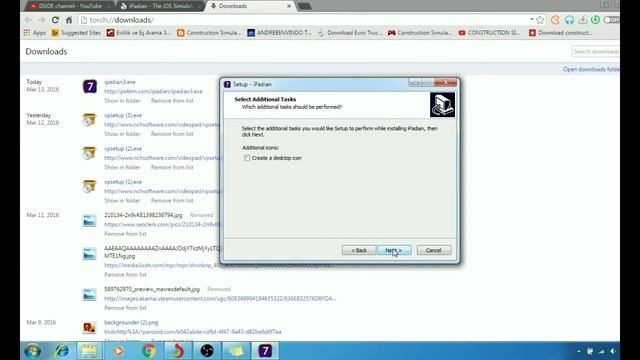Select iPadian setup in the taskbar
Image resolution: width=640 pixels, height=360 pixels.
pyautogui.click(x=265, y=351)
